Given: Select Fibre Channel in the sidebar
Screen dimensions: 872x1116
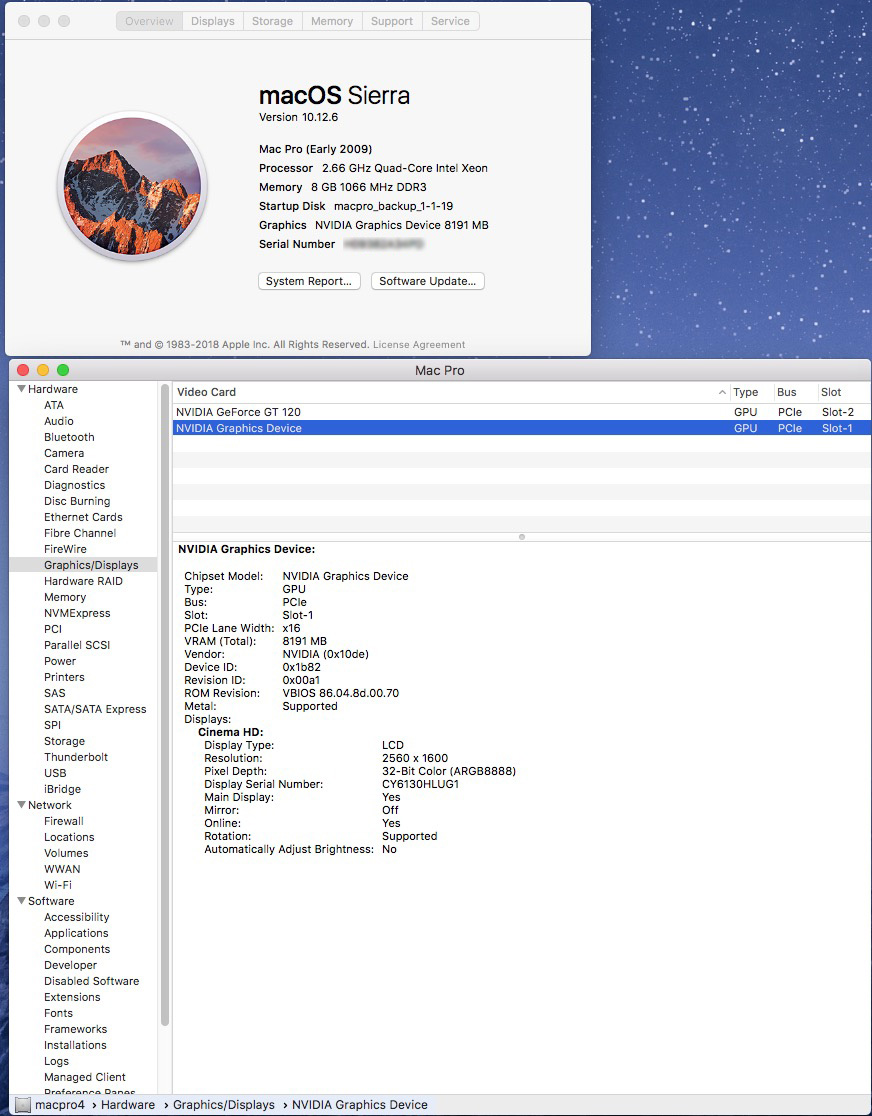Looking at the screenshot, I should click(x=80, y=533).
